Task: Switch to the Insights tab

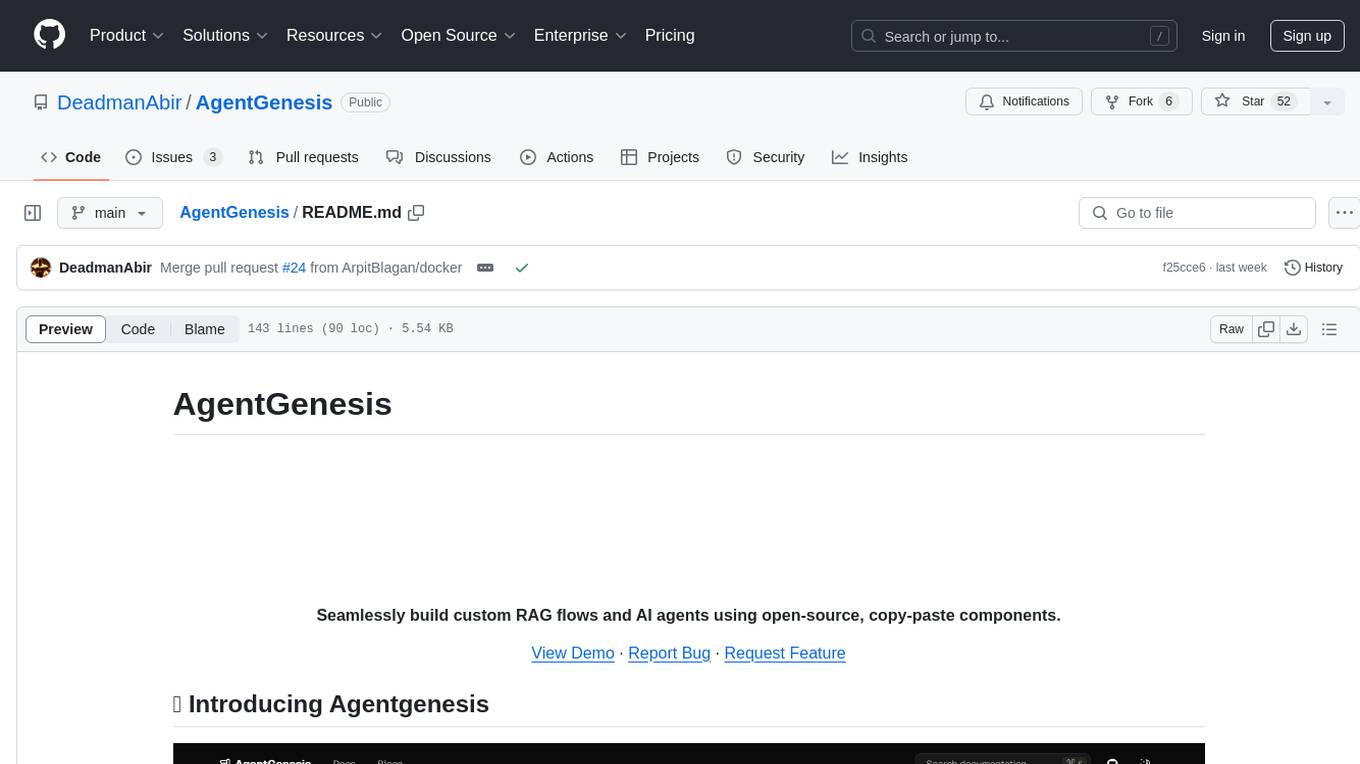Action: (x=870, y=157)
